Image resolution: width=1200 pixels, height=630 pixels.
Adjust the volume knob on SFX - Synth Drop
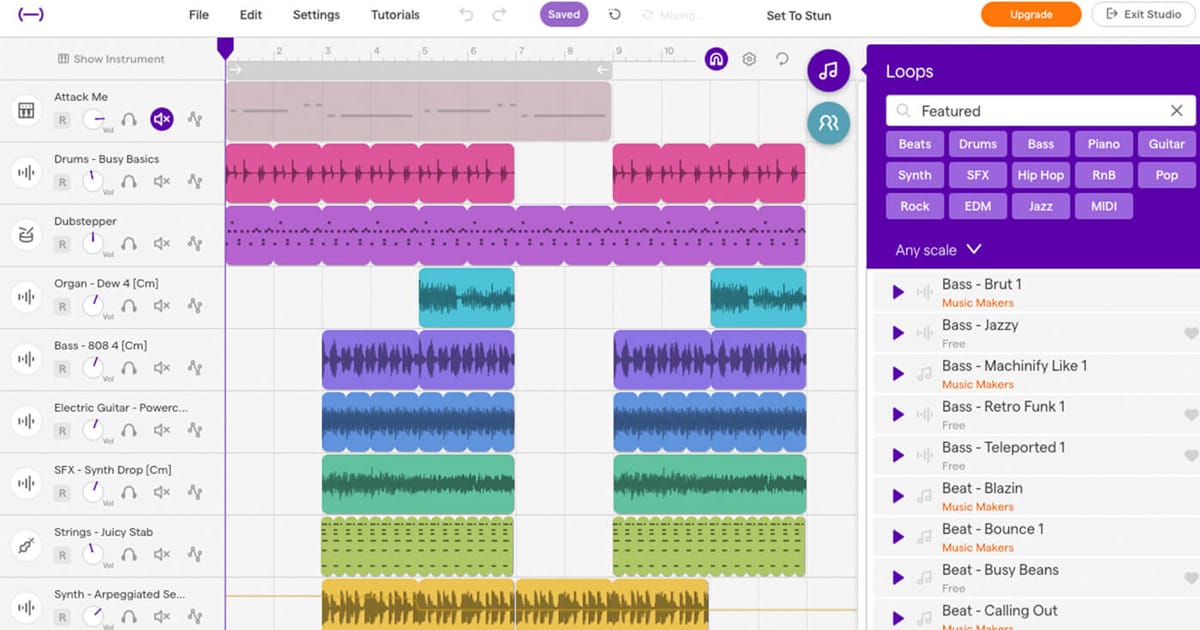pos(93,491)
